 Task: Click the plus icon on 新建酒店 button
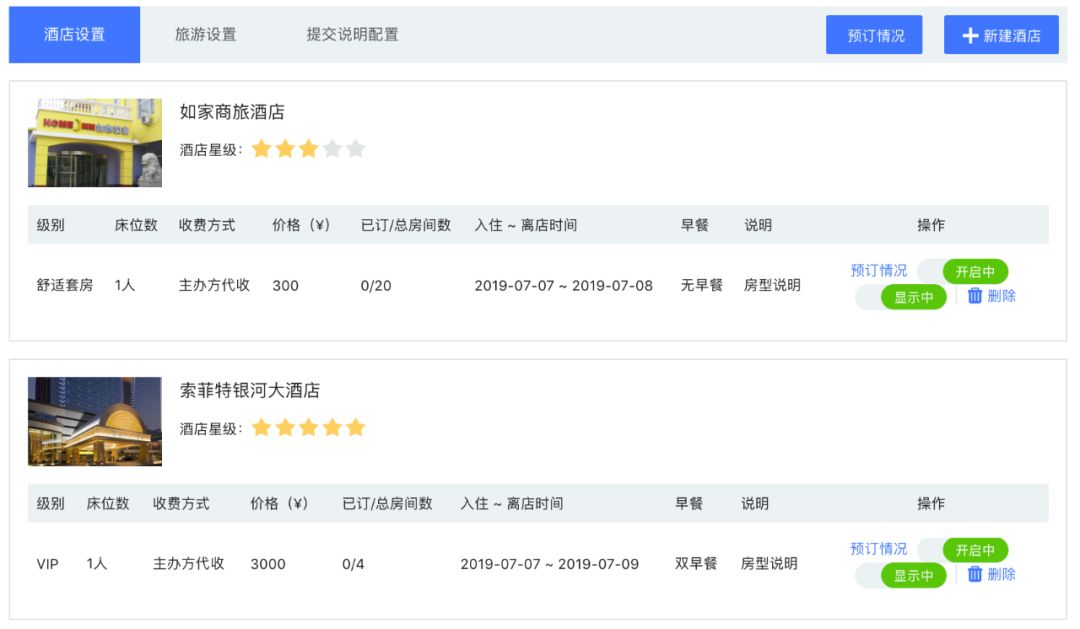[970, 35]
